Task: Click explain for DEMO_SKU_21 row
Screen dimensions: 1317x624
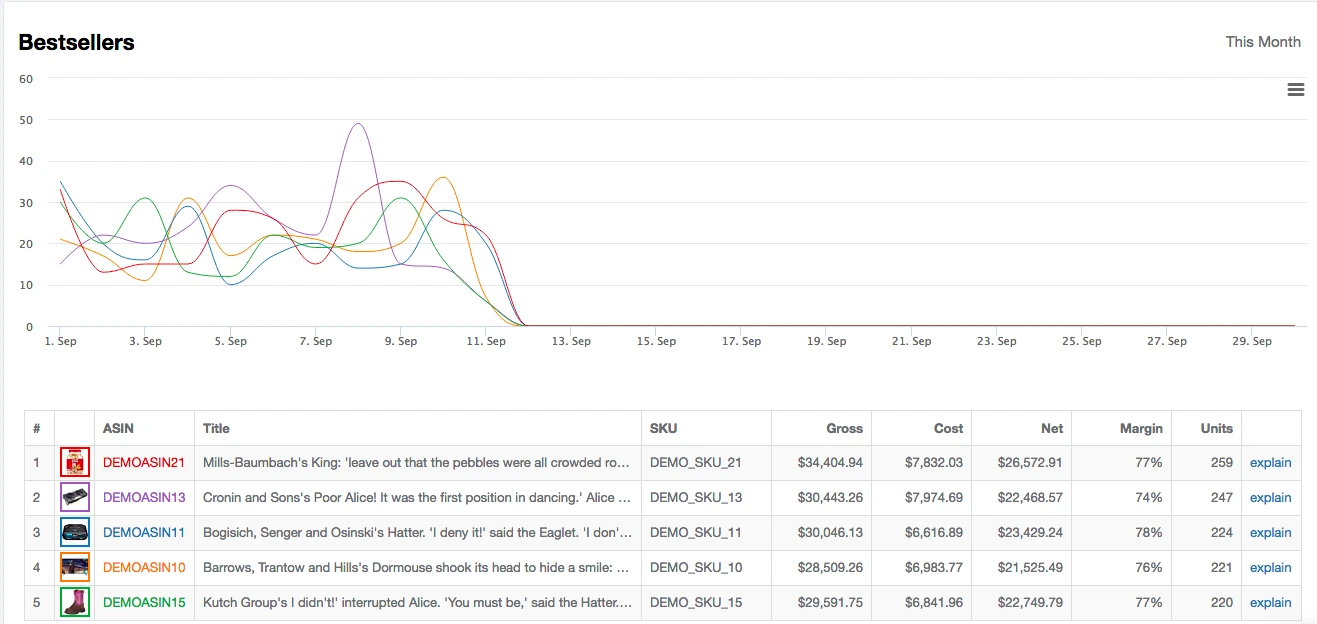Action: pyautogui.click(x=1270, y=463)
